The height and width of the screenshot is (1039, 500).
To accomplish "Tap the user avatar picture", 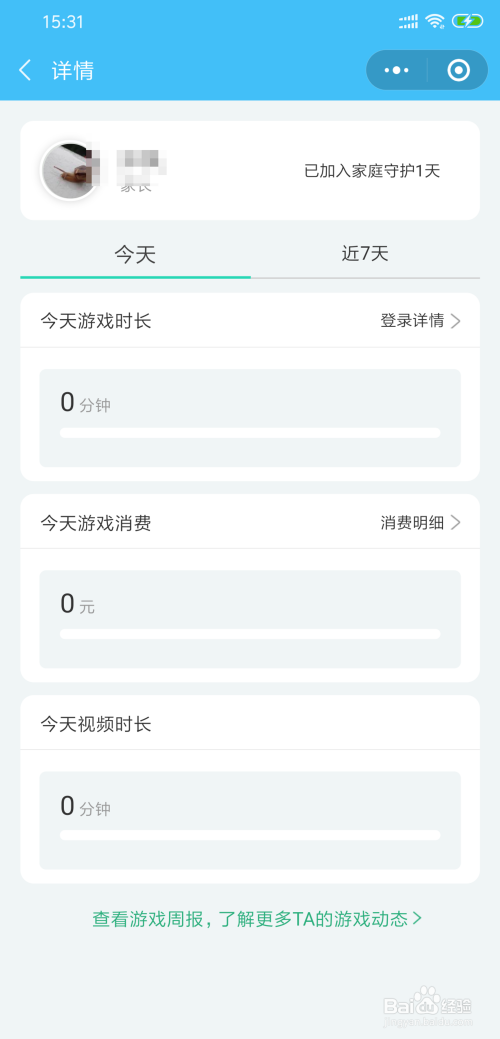I will pyautogui.click(x=71, y=171).
